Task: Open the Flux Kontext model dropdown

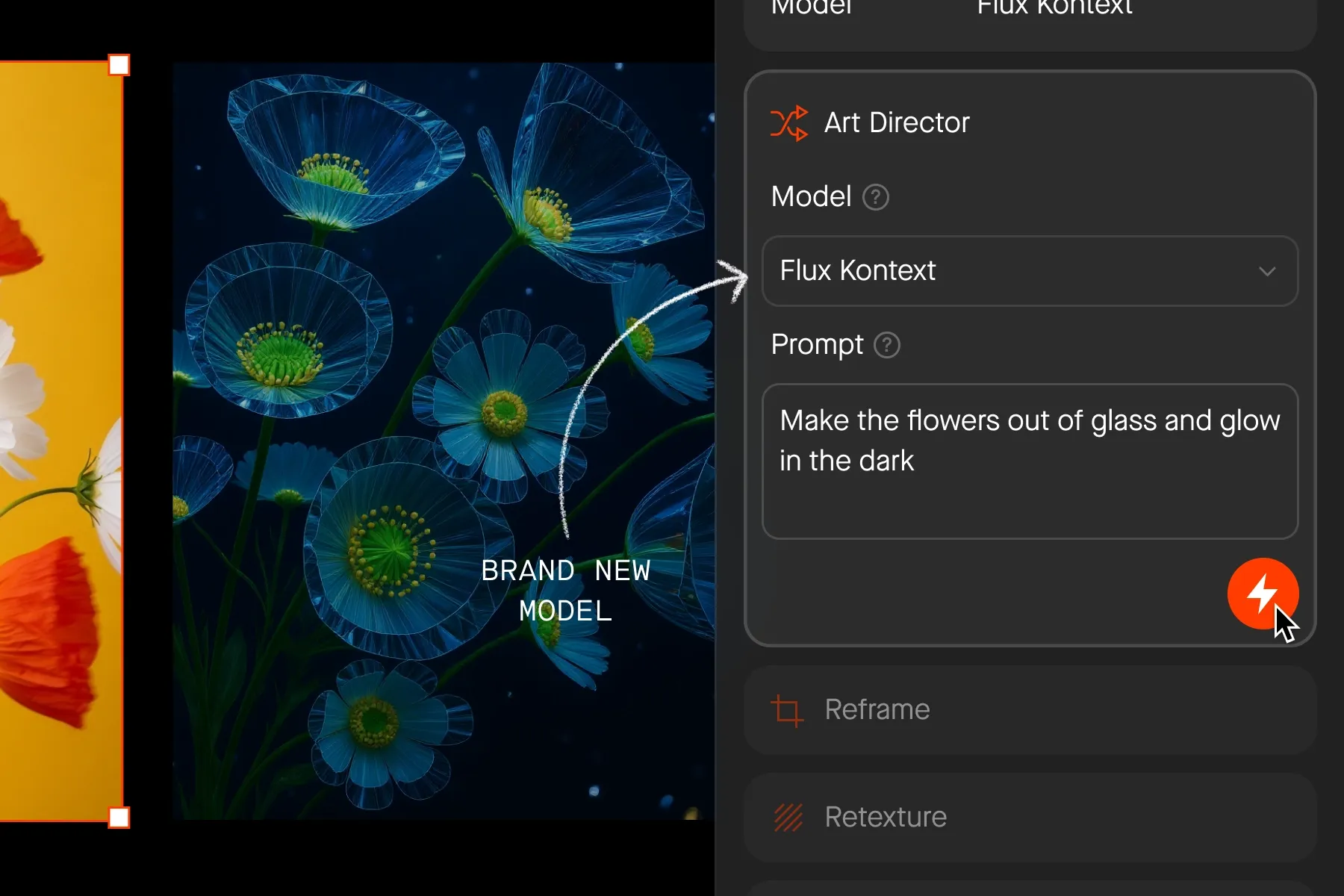Action: pos(1030,271)
